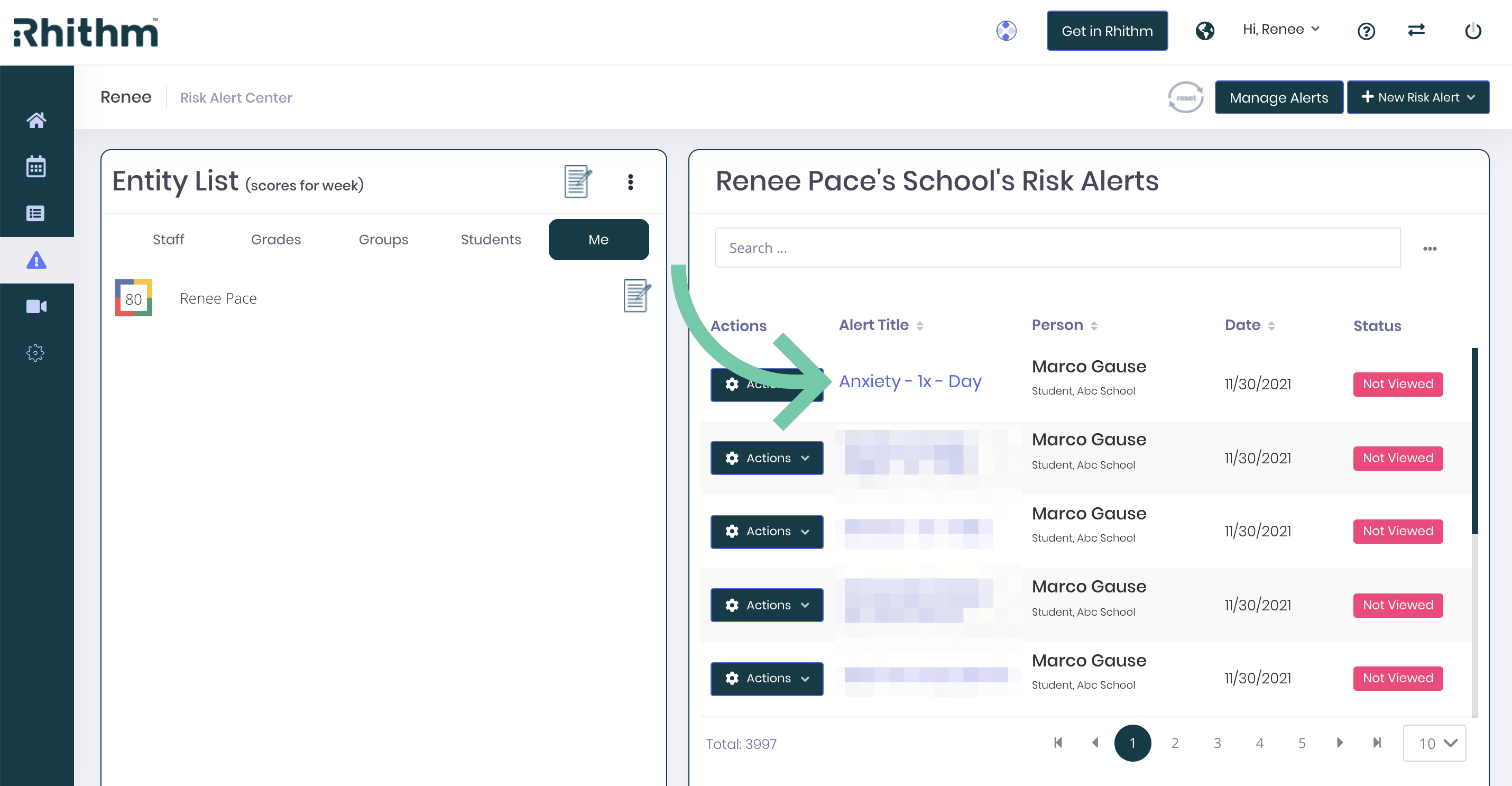Select the list/reports icon in the sidebar
The height and width of the screenshot is (786, 1512).
click(x=36, y=213)
